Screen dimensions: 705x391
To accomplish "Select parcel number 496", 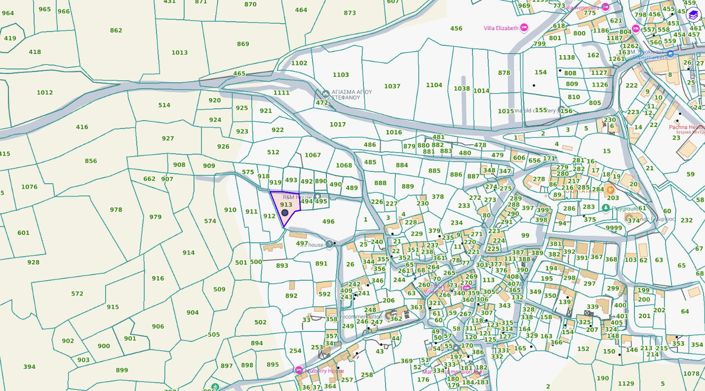I will (x=328, y=222).
